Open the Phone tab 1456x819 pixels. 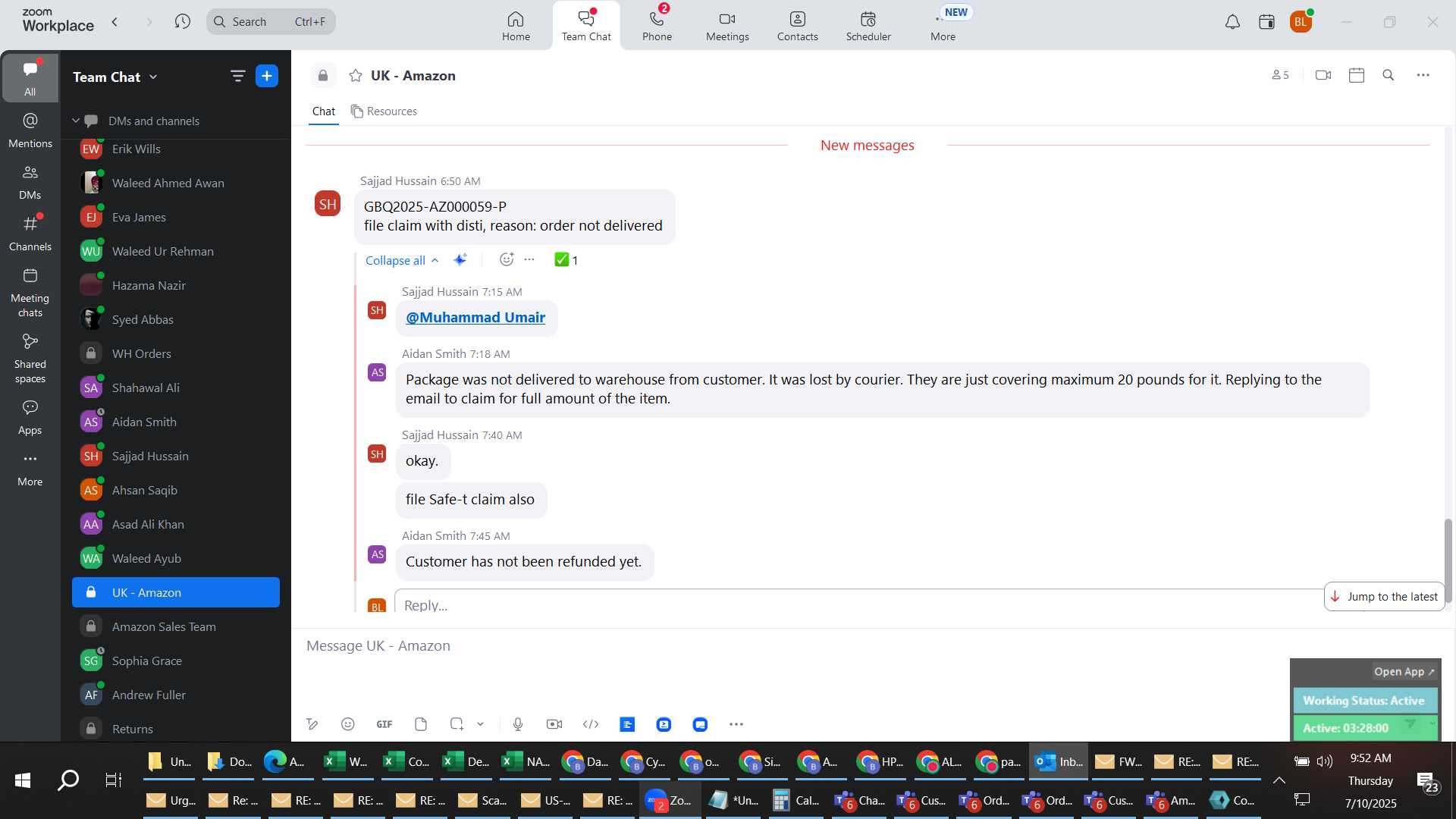657,25
